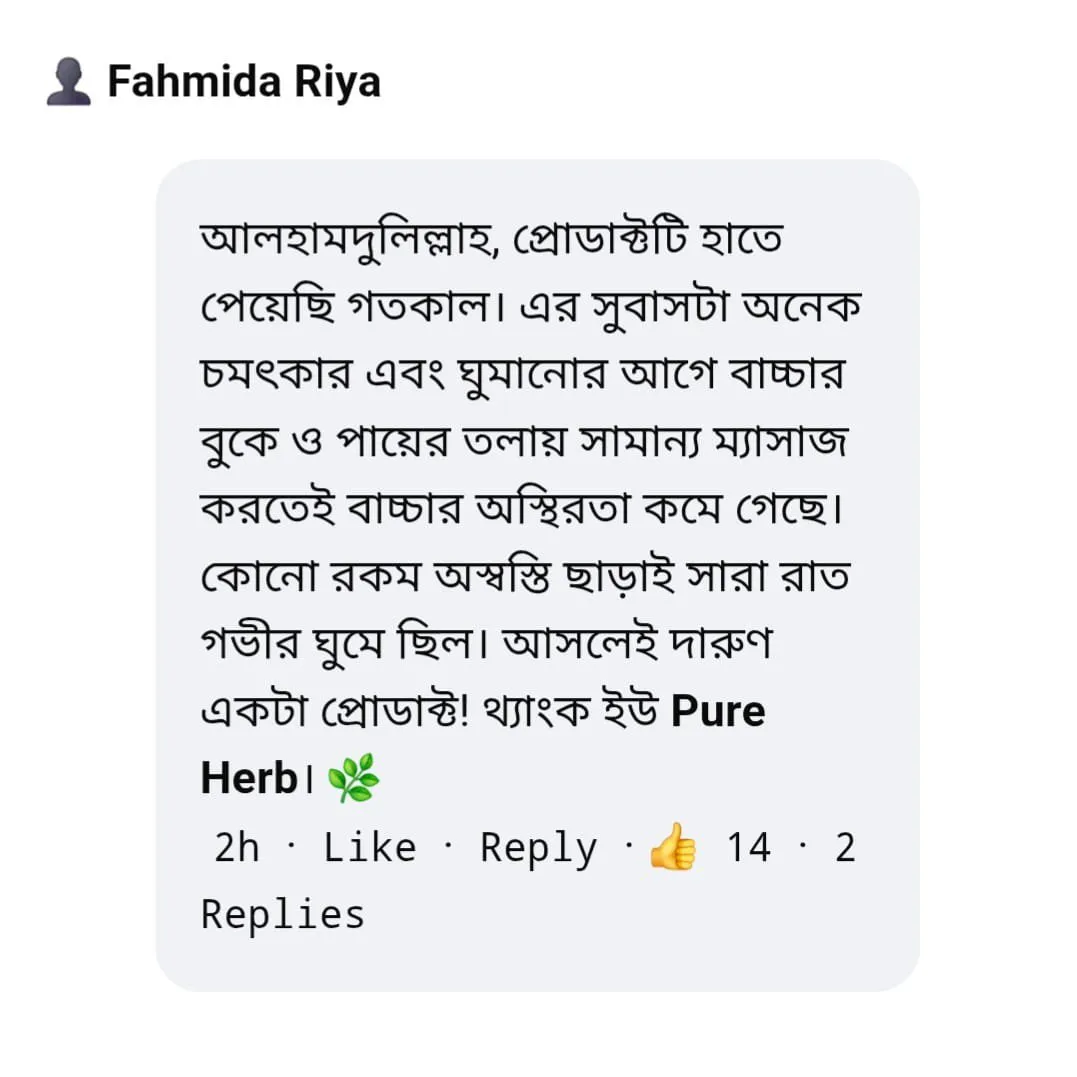
Task: Click the thumbs-up reaction emoji
Action: (672, 847)
